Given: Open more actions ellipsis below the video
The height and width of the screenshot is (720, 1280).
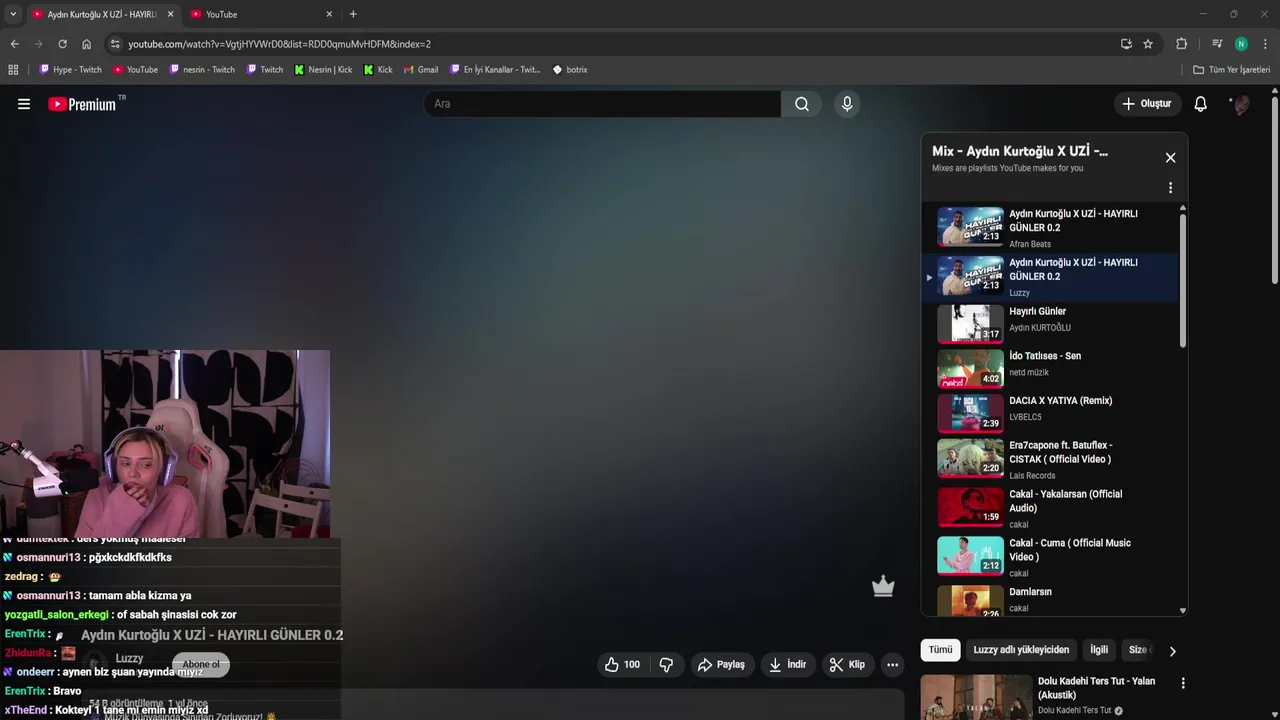Looking at the screenshot, I should coord(892,665).
